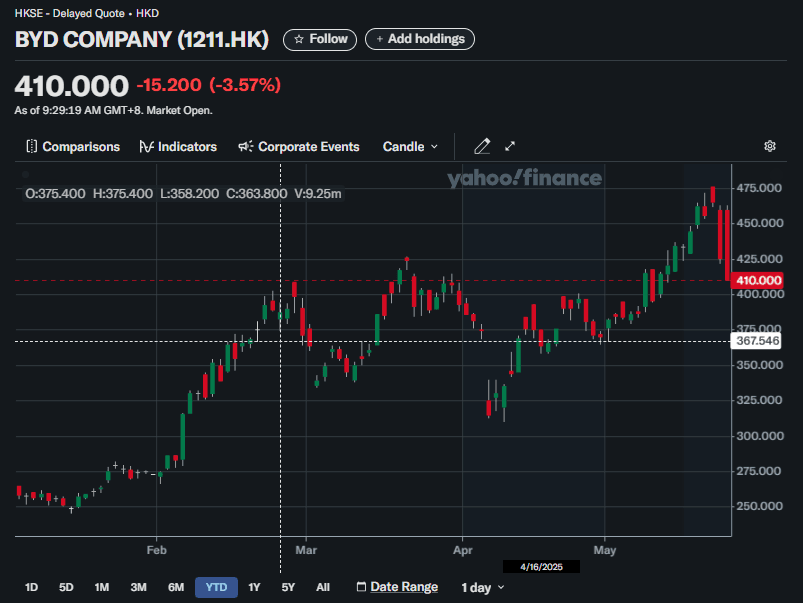Click the calendar icon beside Date Range

(x=361, y=587)
